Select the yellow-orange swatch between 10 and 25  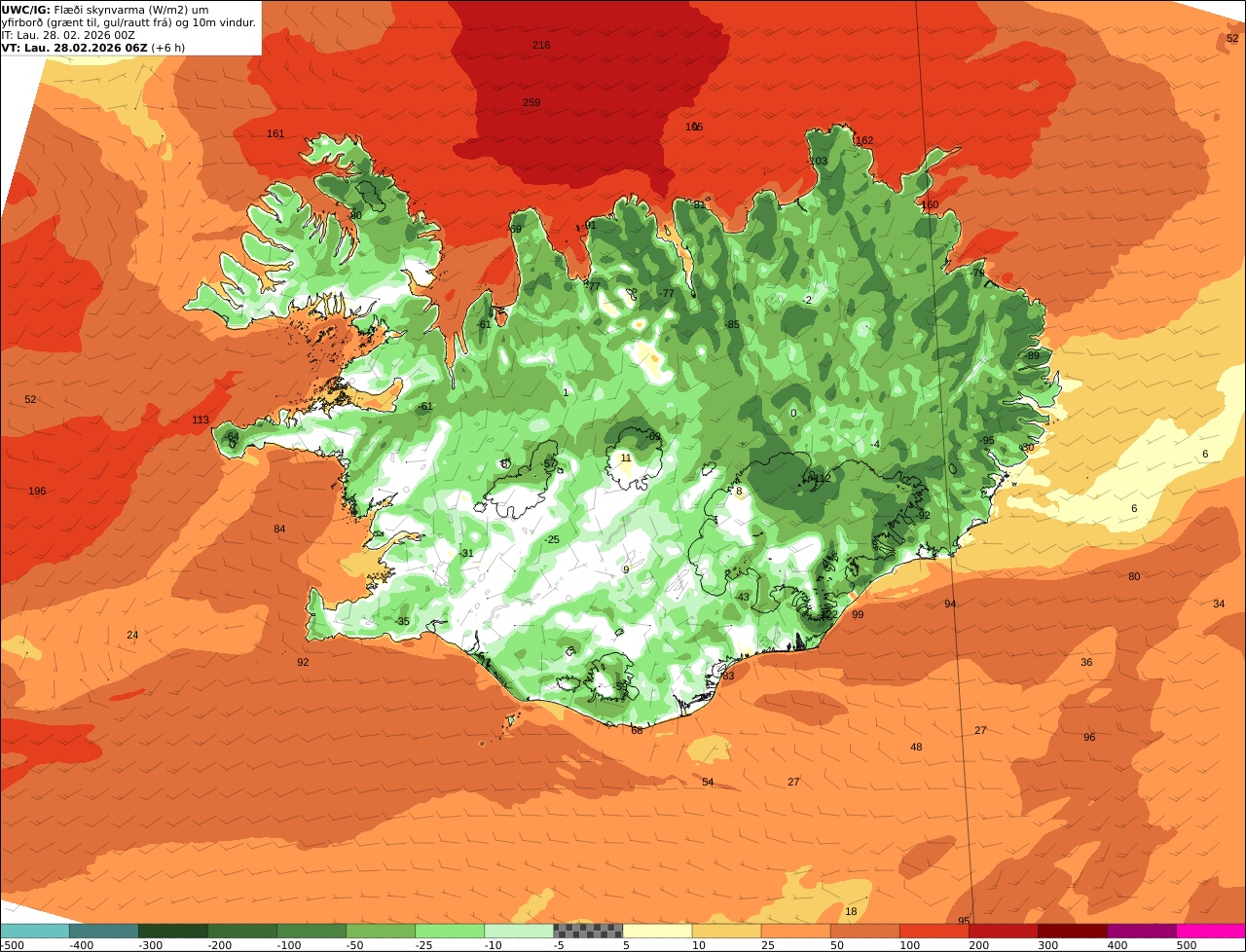[726, 931]
